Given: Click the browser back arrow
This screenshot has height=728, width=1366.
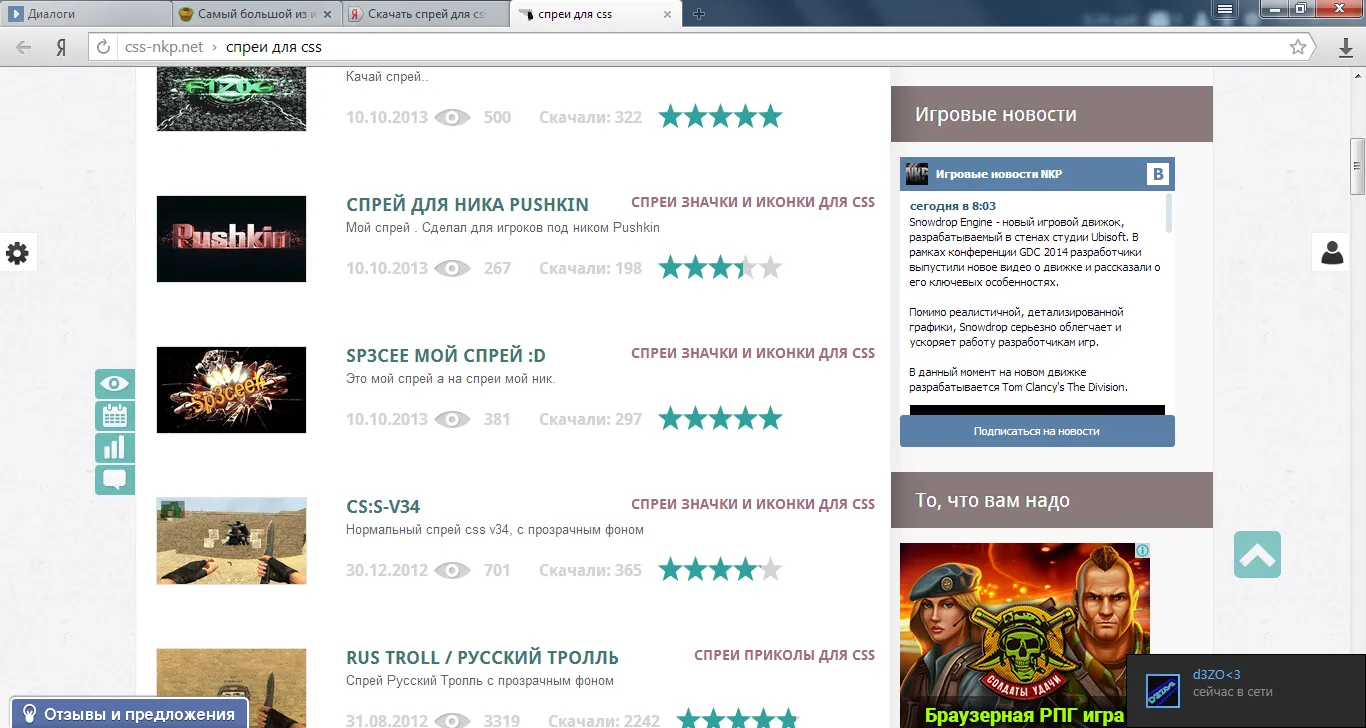Looking at the screenshot, I should tap(24, 47).
